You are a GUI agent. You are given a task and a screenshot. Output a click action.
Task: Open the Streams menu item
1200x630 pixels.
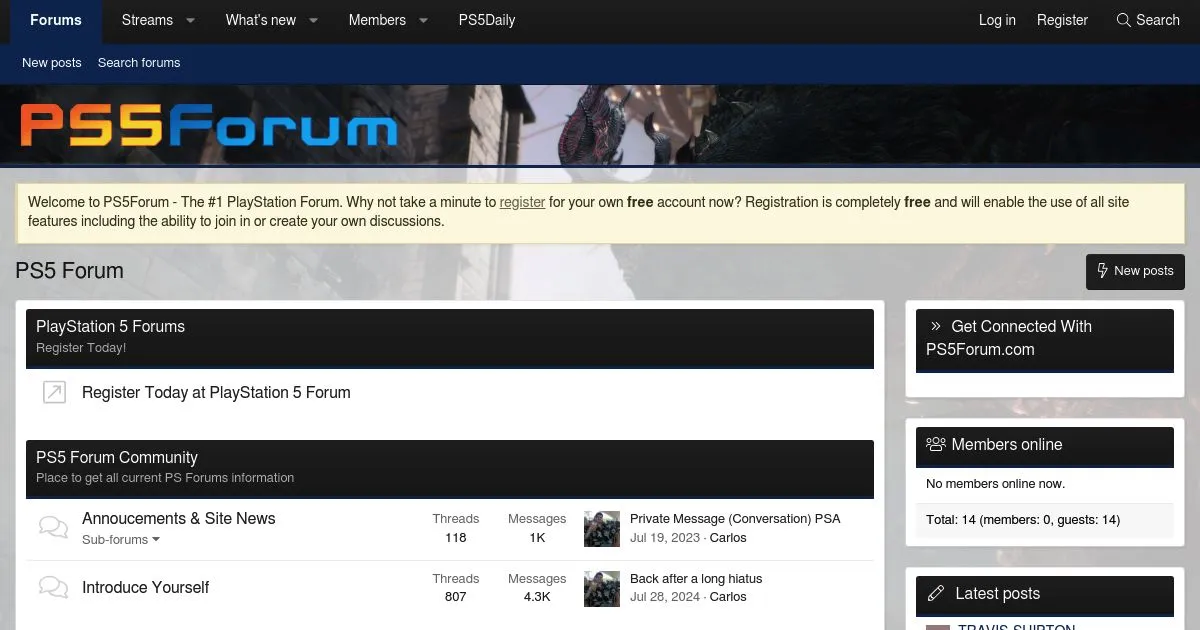tap(147, 20)
